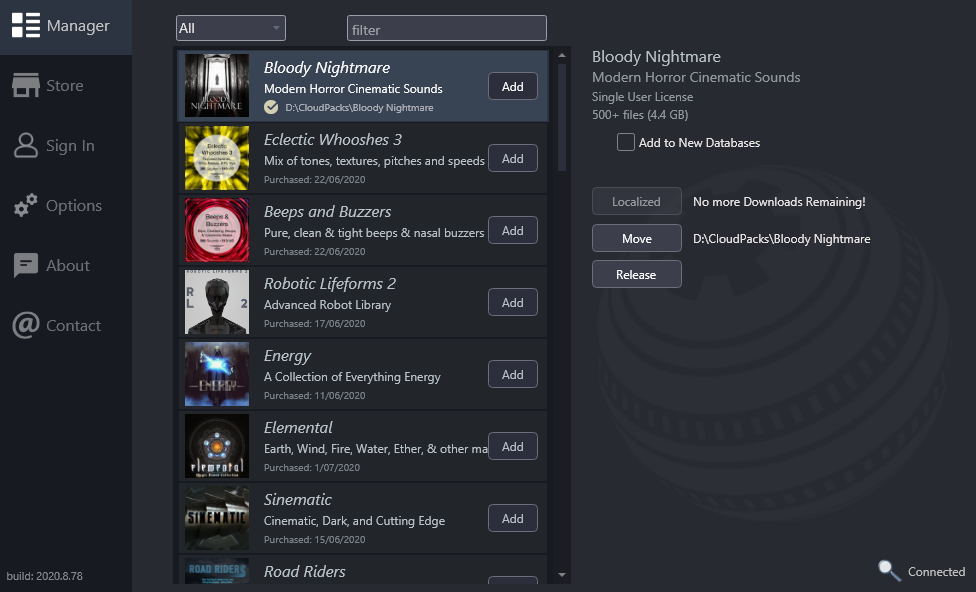Image resolution: width=976 pixels, height=592 pixels.
Task: Click the Localized button
Action: point(636,202)
